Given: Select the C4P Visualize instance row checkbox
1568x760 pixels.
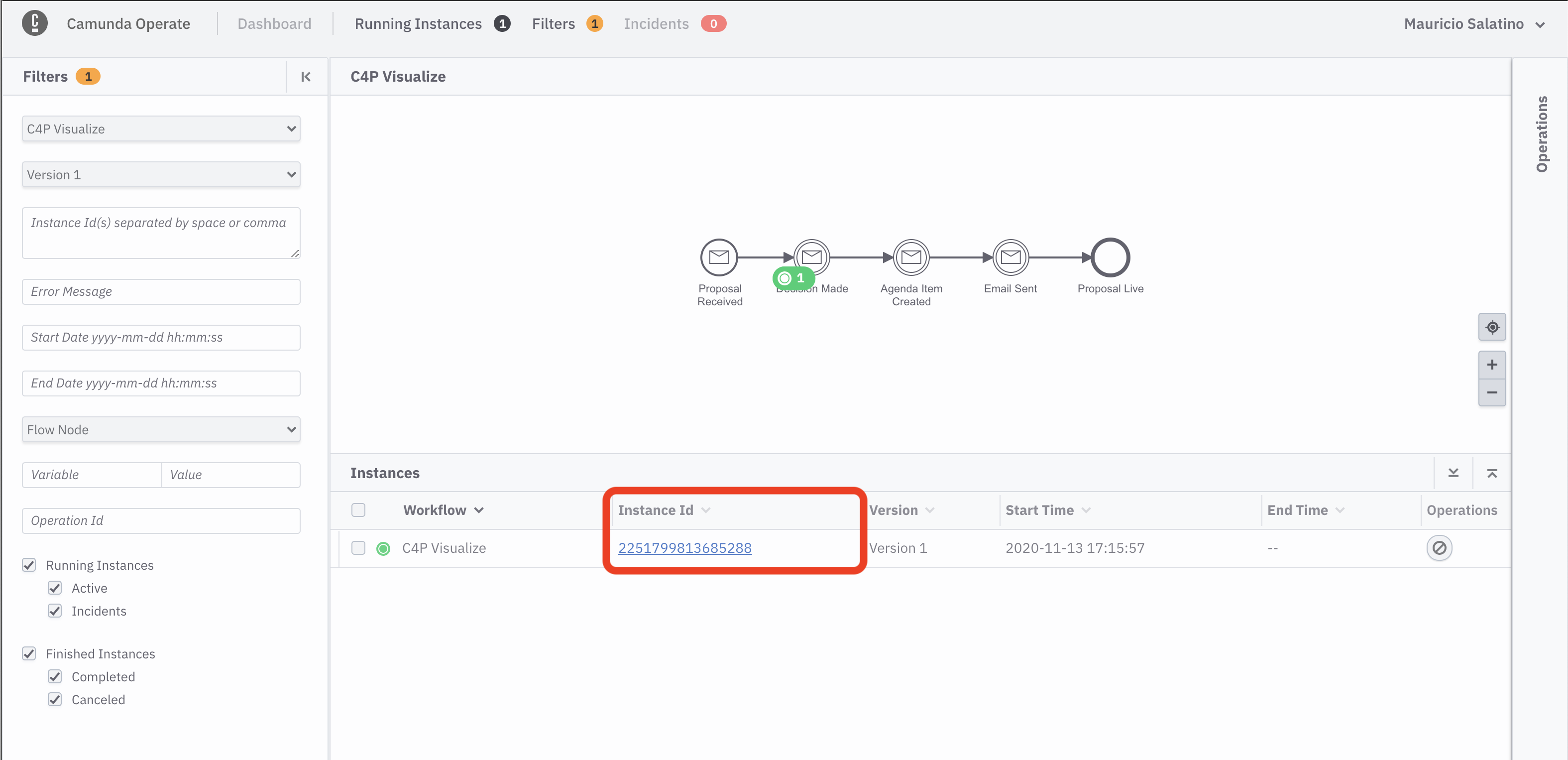Looking at the screenshot, I should point(358,548).
